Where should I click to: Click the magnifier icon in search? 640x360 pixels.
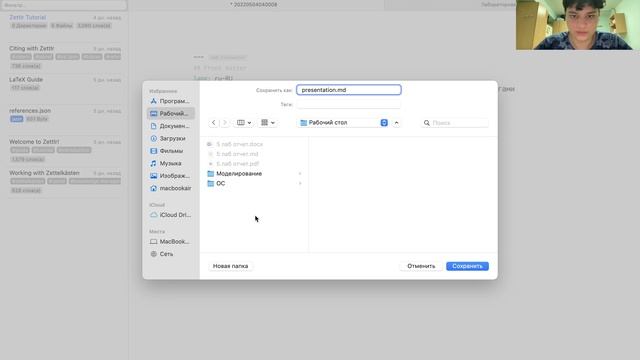427,123
